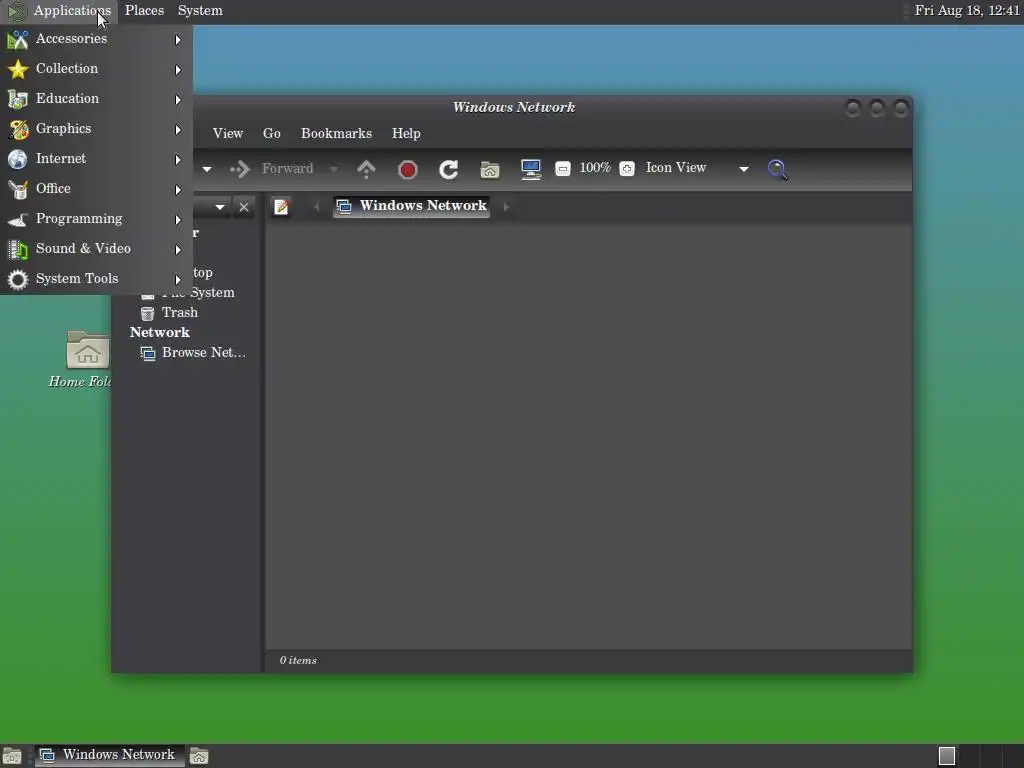Image resolution: width=1024 pixels, height=768 pixels.
Task: Click Show Desktop icon in bottom panel
Action: [x=12, y=756]
